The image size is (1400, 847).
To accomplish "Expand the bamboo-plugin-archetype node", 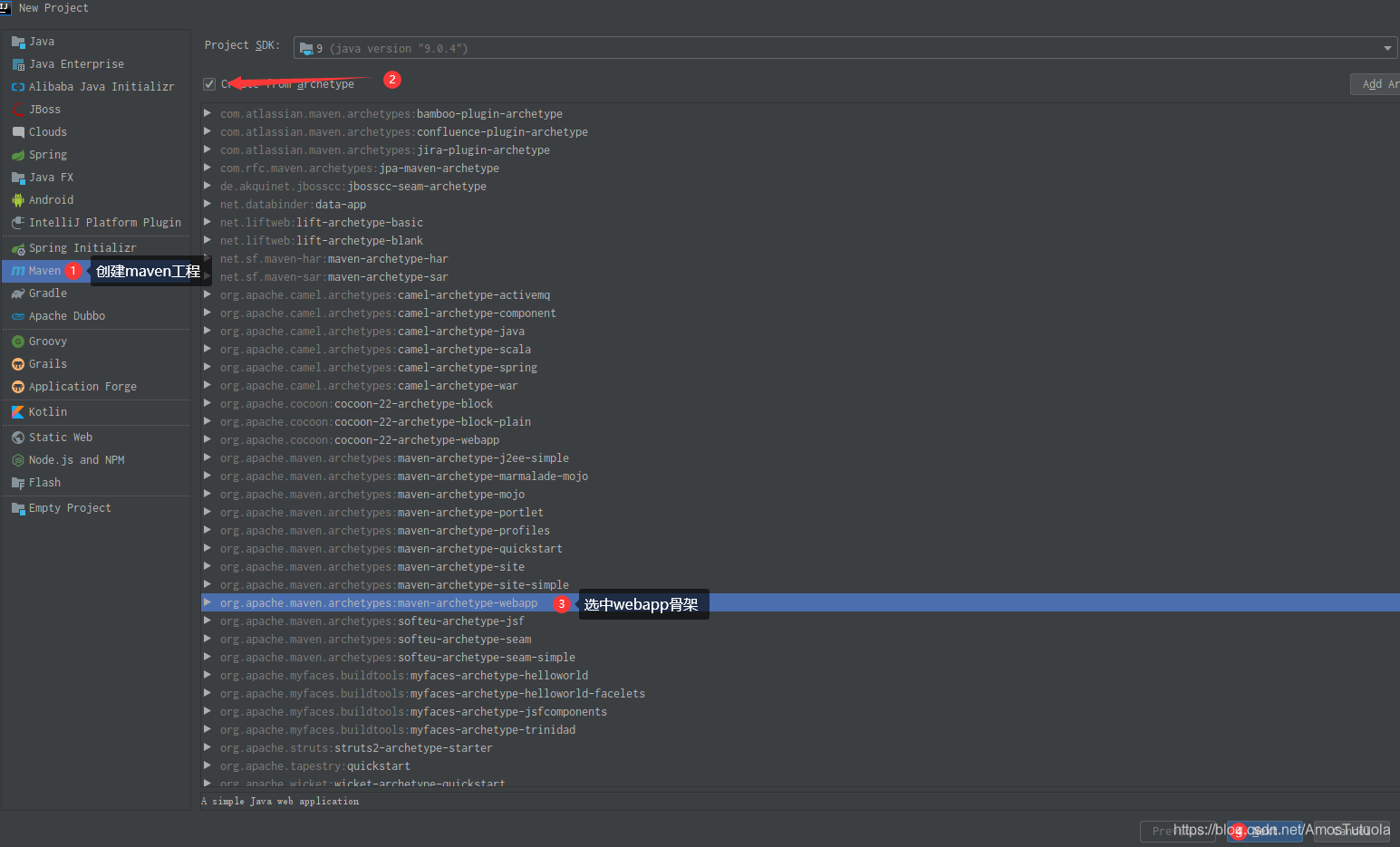I will coord(208,113).
